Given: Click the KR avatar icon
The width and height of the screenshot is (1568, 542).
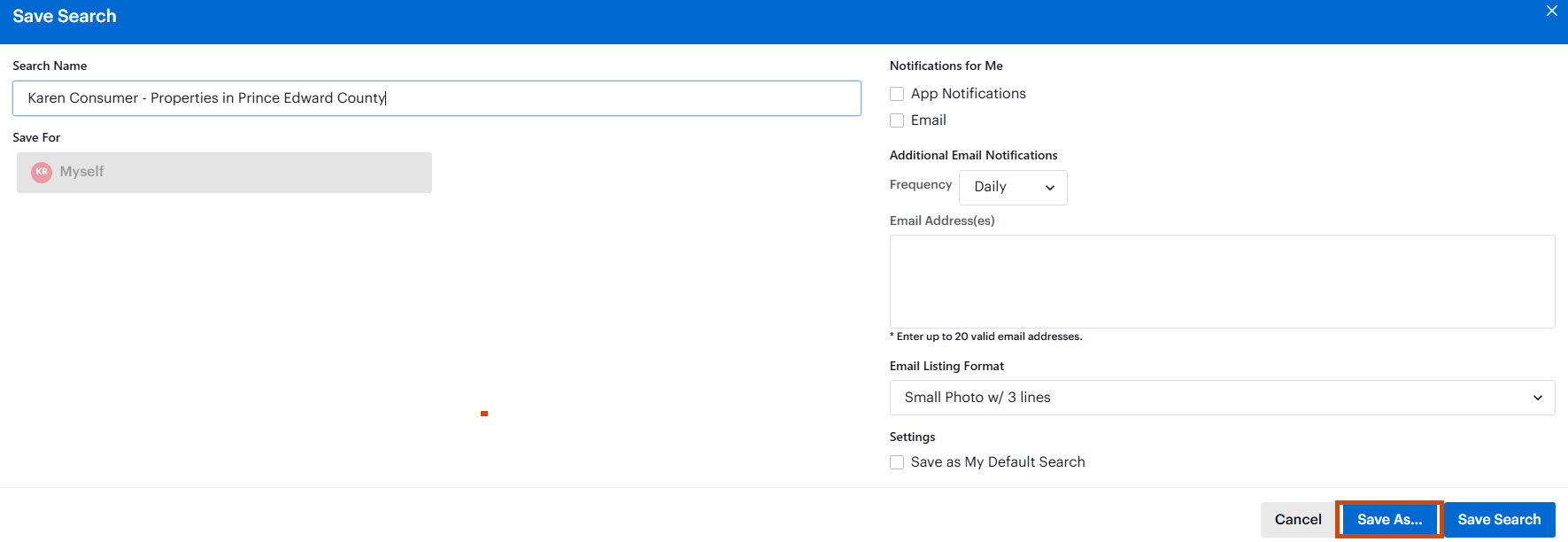Looking at the screenshot, I should pyautogui.click(x=42, y=172).
